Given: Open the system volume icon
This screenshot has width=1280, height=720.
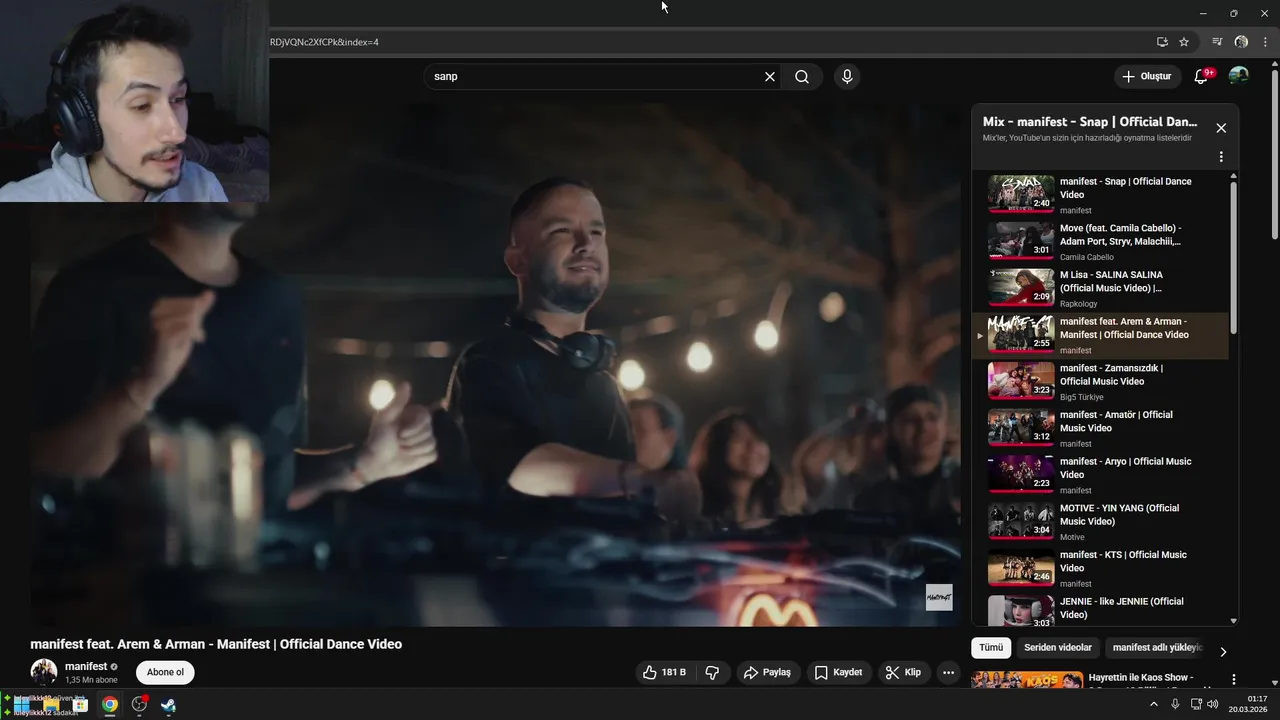Looking at the screenshot, I should pyautogui.click(x=1212, y=704).
